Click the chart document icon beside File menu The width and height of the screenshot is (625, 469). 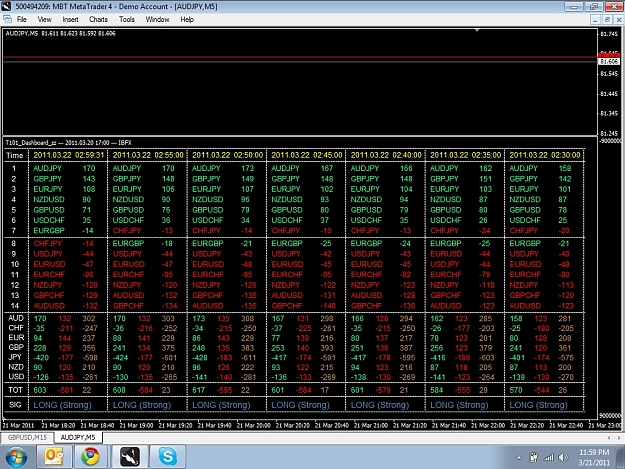7,19
